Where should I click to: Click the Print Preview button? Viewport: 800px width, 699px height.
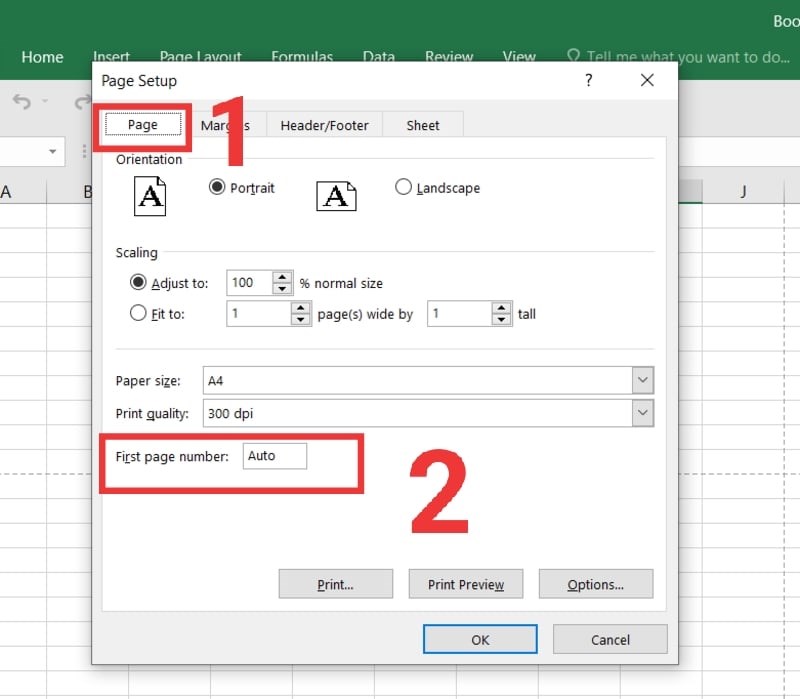[466, 584]
